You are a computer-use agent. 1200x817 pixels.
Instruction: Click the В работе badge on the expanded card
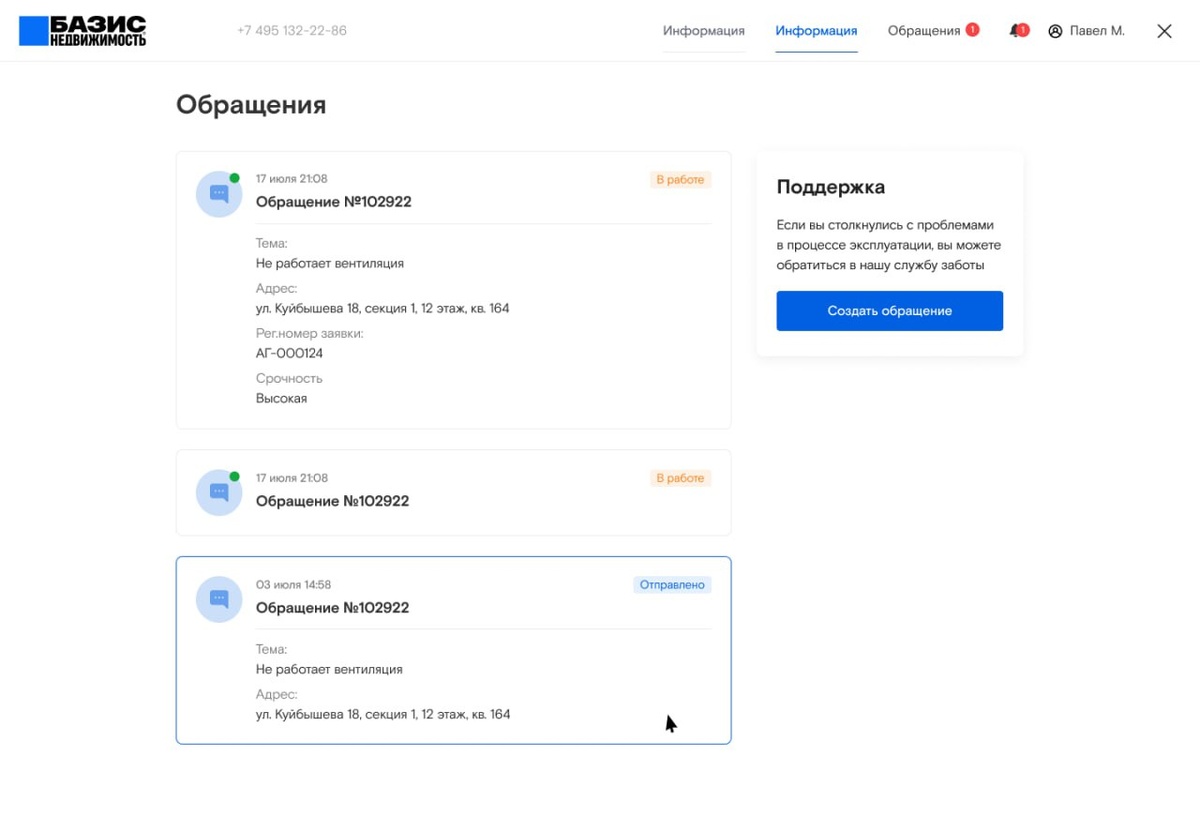pyautogui.click(x=680, y=180)
